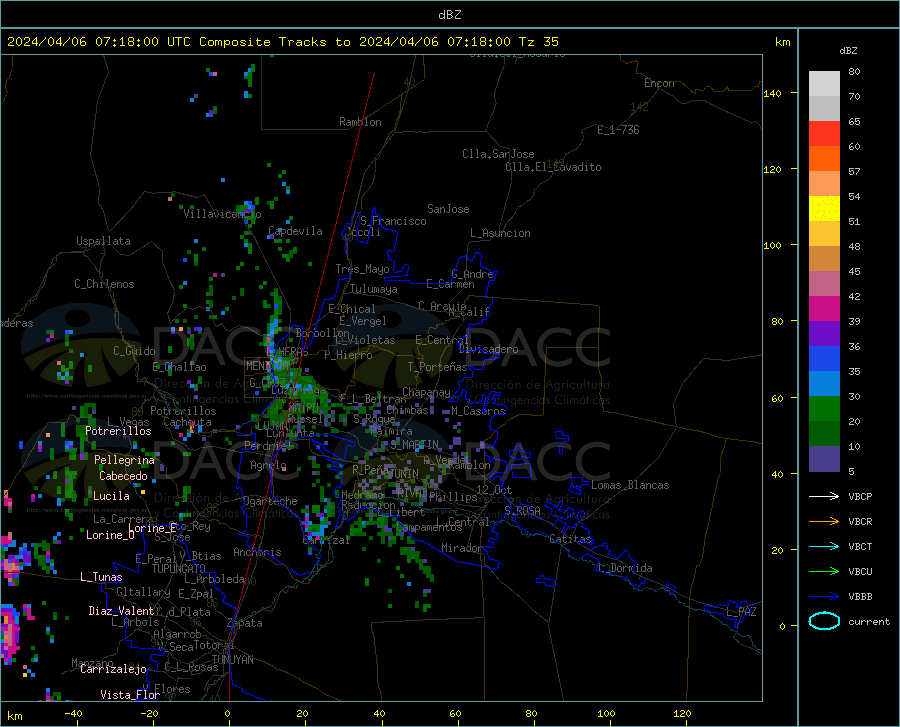Click the Clla.SanJose map label

click(498, 154)
